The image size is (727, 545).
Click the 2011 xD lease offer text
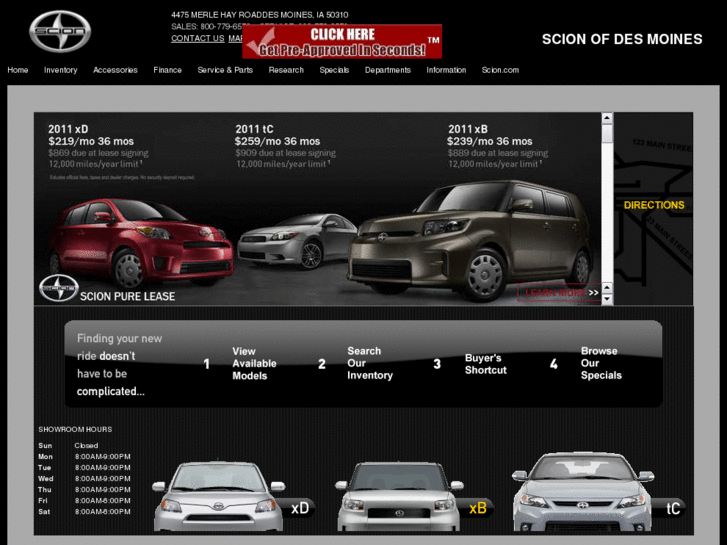click(x=98, y=147)
